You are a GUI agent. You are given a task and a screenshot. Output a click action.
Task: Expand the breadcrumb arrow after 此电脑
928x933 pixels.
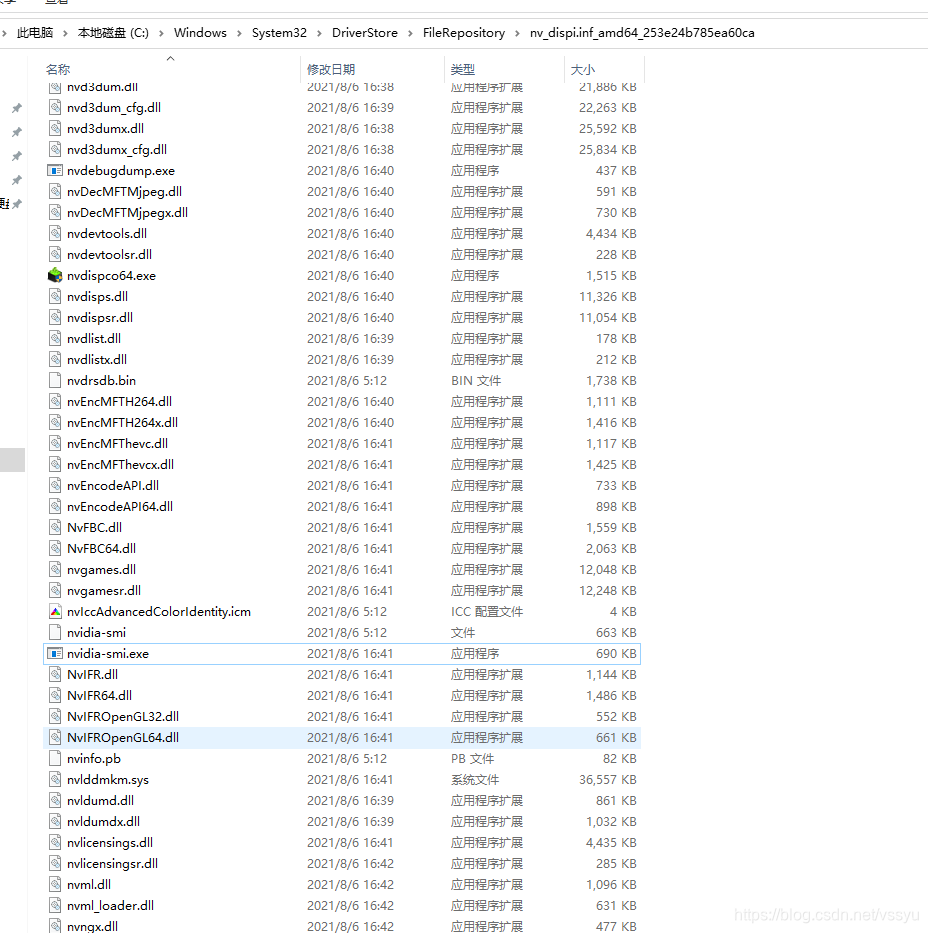(x=65, y=33)
